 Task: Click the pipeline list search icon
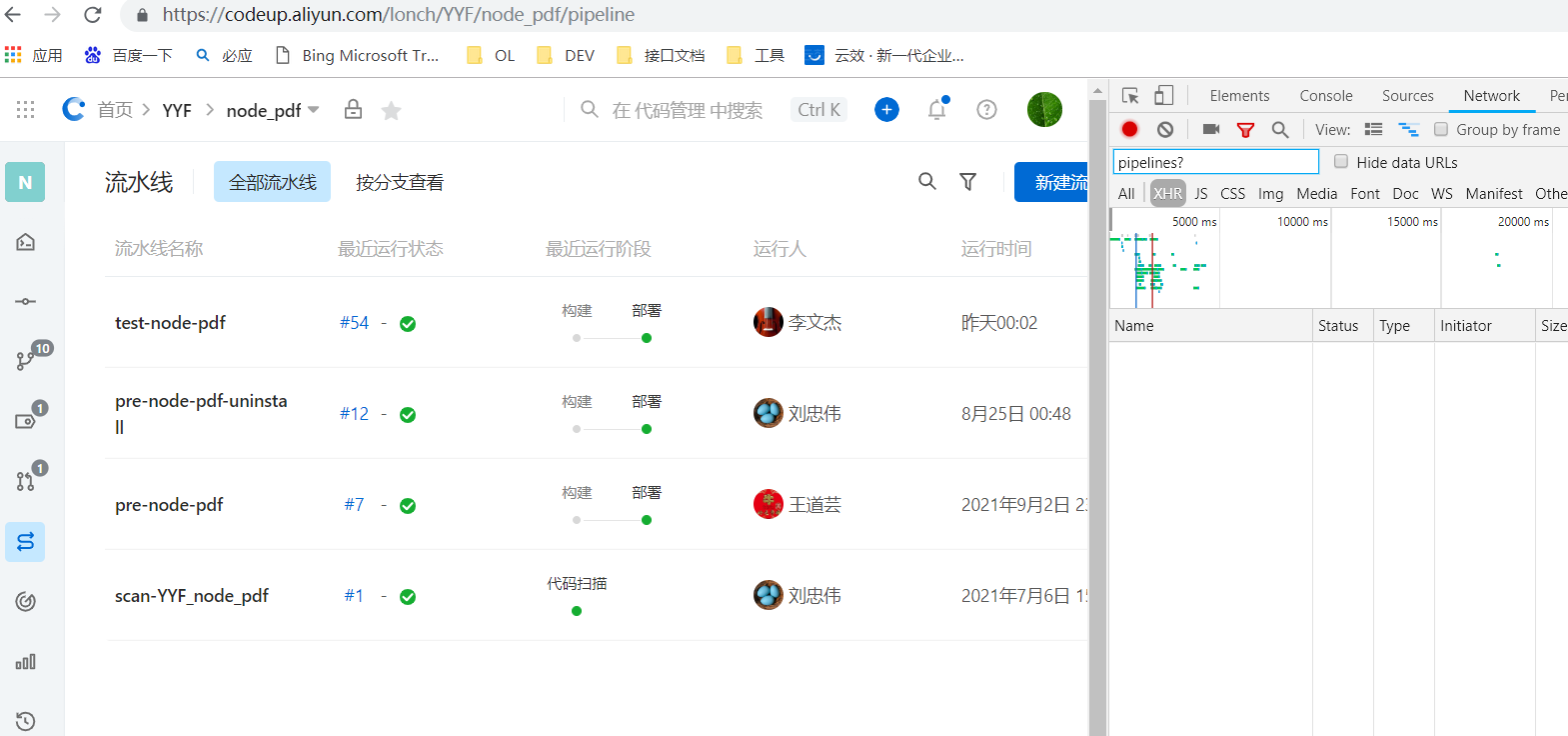click(x=927, y=181)
